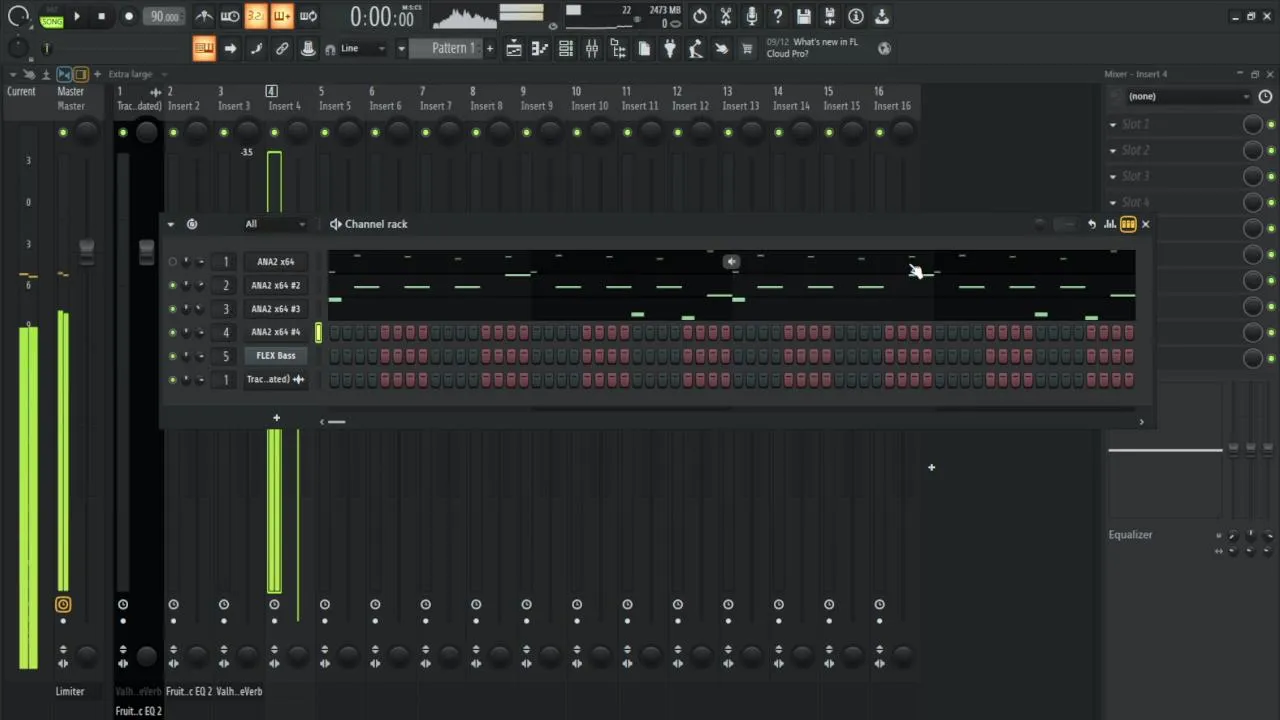Open the FLEX Bass channel button
This screenshot has height=720, width=1280.
coord(275,356)
